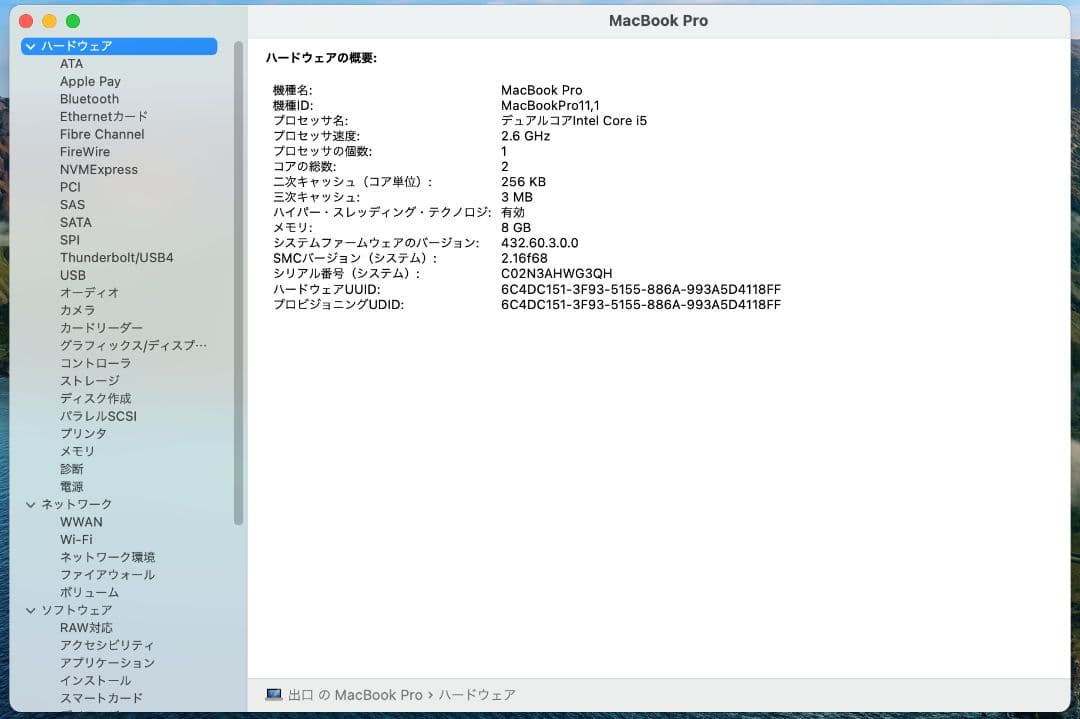Open PCI sidebar entry
1080x719 pixels.
(x=70, y=187)
